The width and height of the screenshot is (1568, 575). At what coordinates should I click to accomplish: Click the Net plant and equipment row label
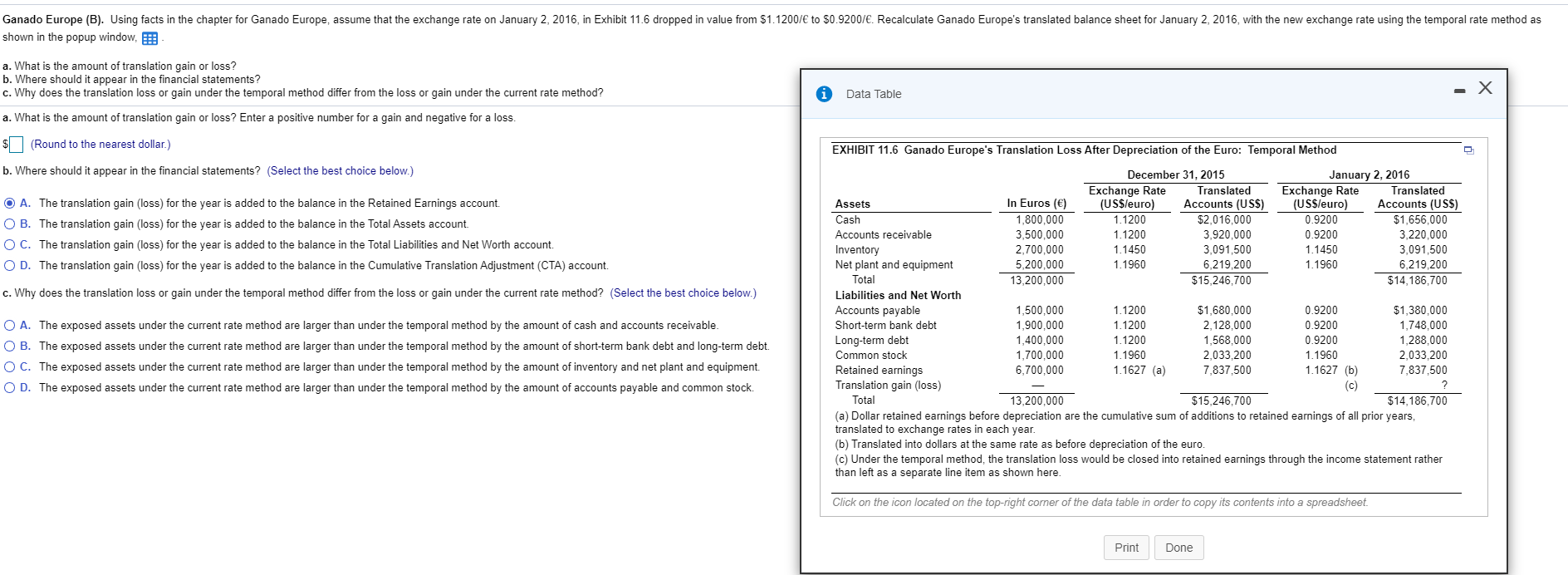(x=894, y=265)
